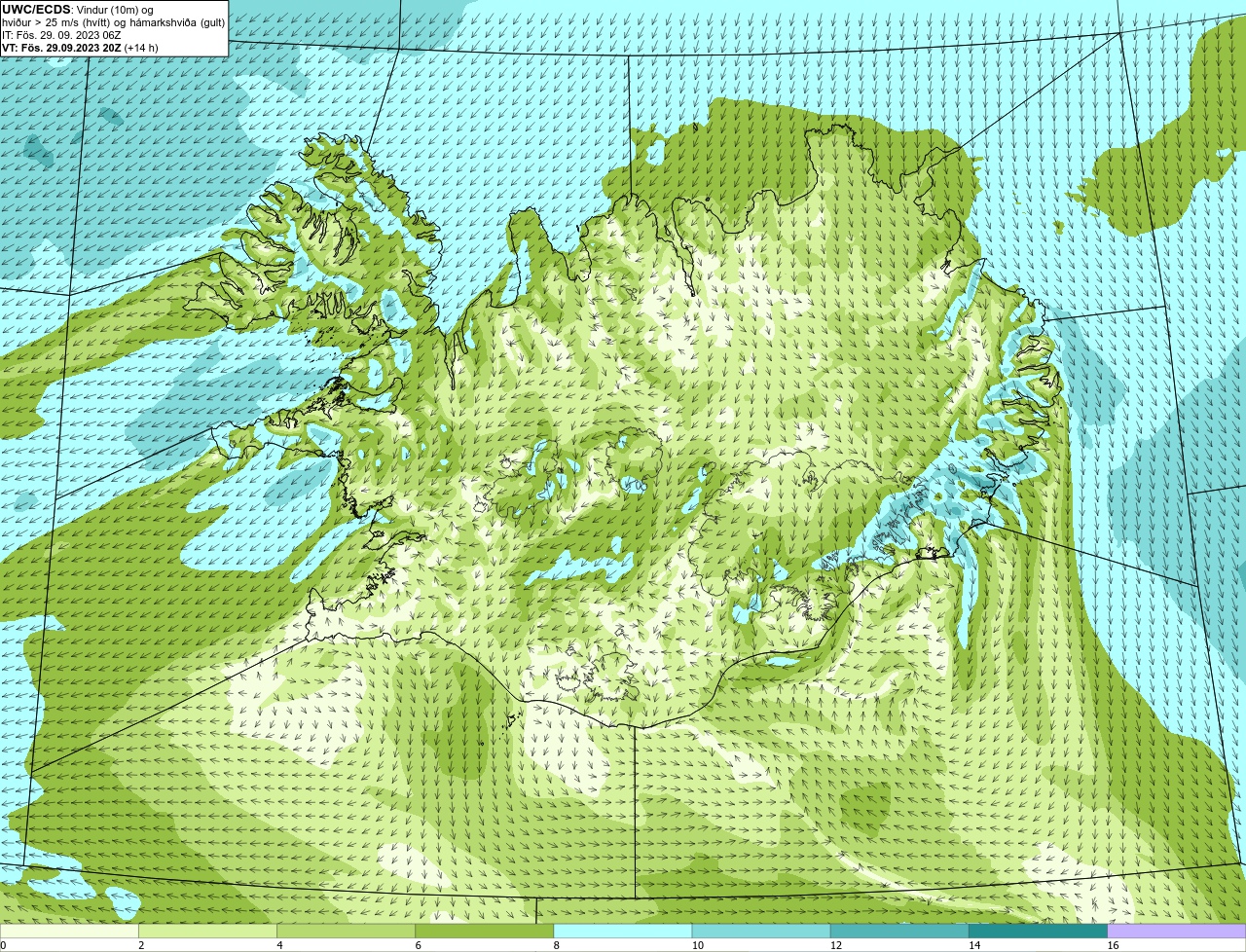Click the light green 4–6 m/s legend swatch

tap(346, 931)
